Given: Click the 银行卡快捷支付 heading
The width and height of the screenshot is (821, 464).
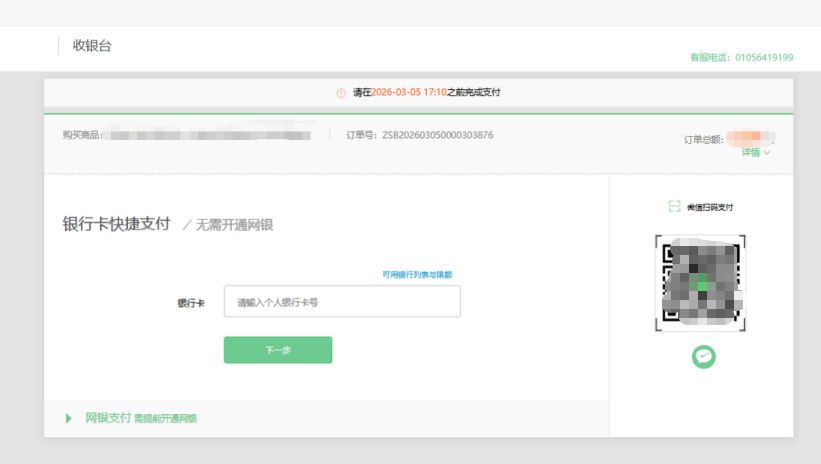Looking at the screenshot, I should 116,224.
